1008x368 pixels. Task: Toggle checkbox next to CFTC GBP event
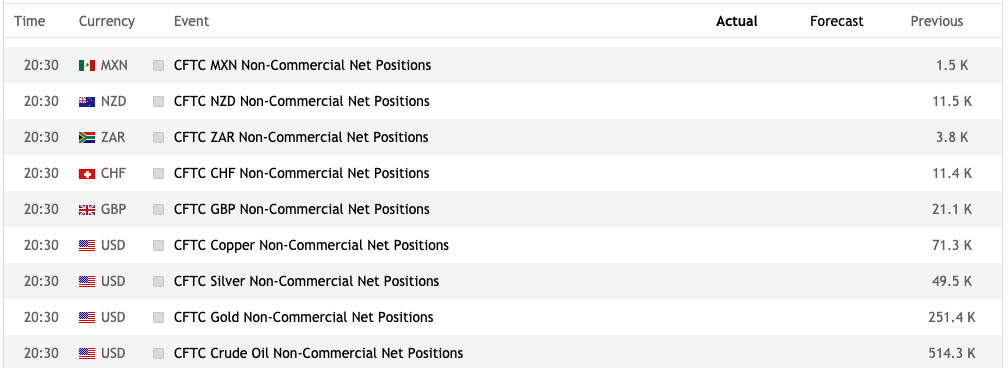tap(159, 210)
